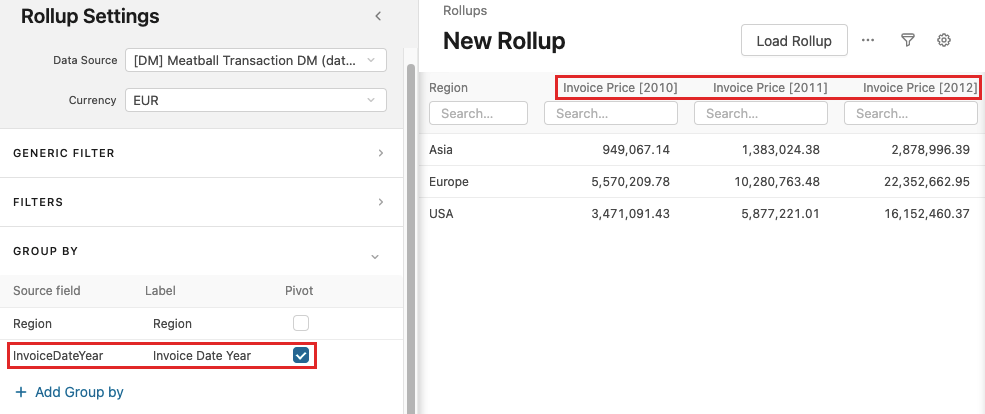985x414 pixels.
Task: Click the Invoice Price [2012] search field
Action: tap(911, 113)
